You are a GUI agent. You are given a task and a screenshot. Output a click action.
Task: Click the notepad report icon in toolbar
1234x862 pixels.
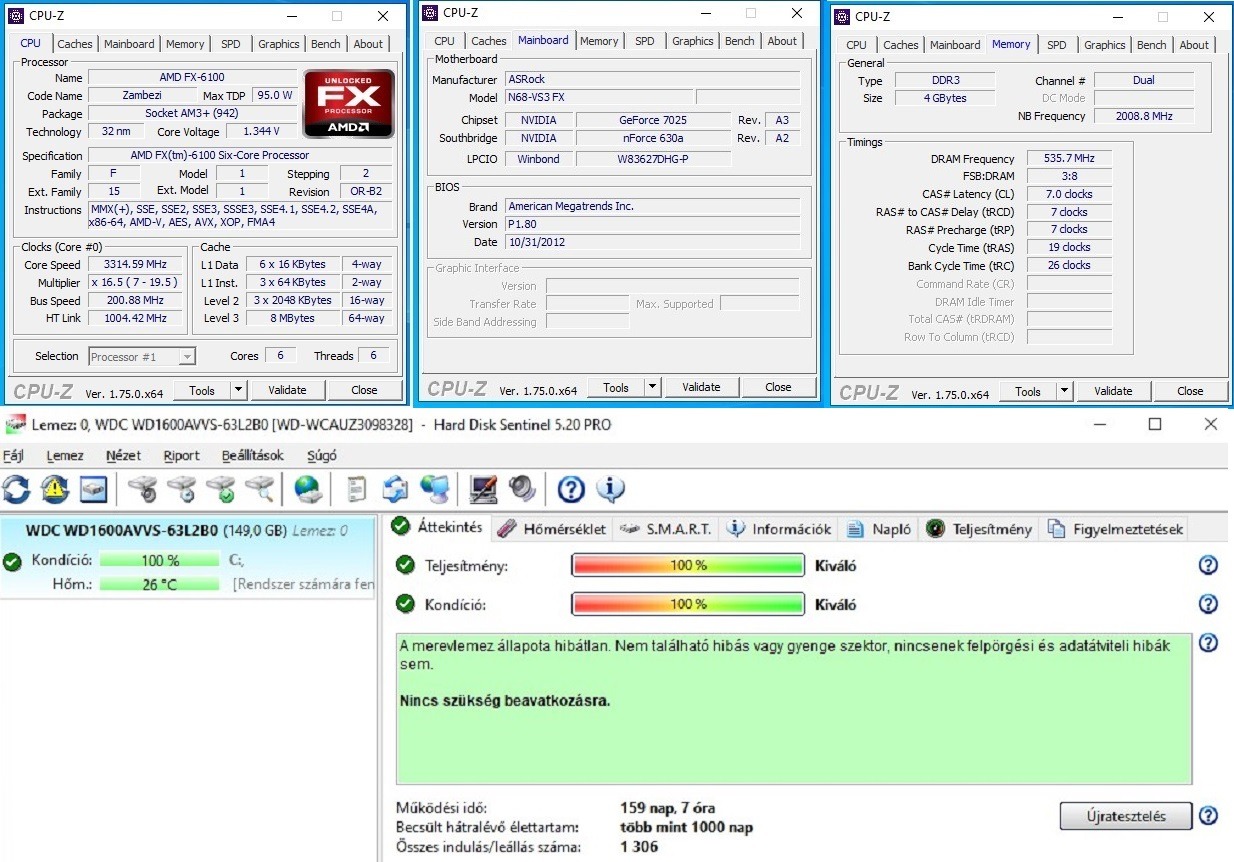pyautogui.click(x=357, y=489)
